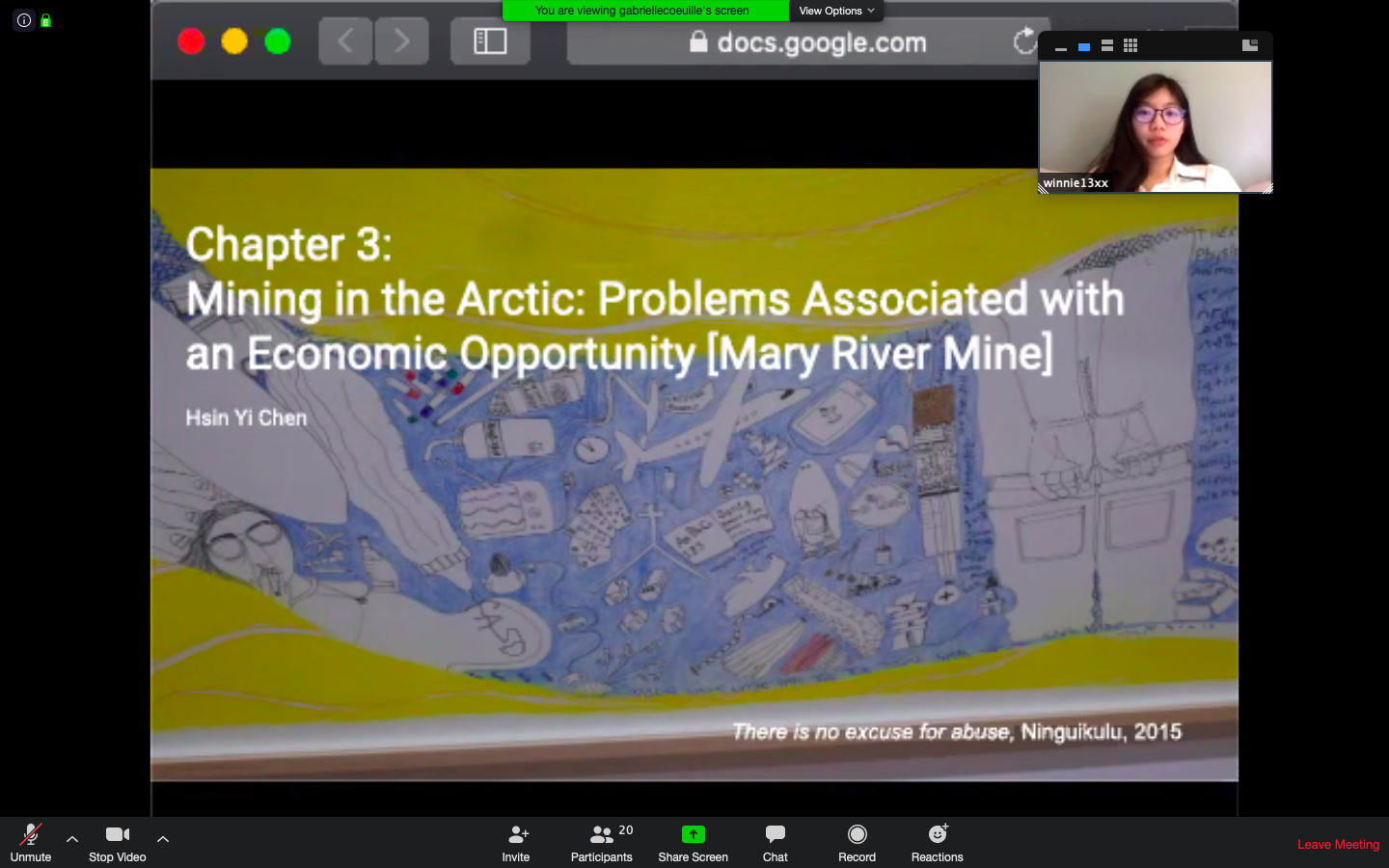Click winnie13xx's video thumbnail
Screen dimensions: 1389x868
point(1156,127)
